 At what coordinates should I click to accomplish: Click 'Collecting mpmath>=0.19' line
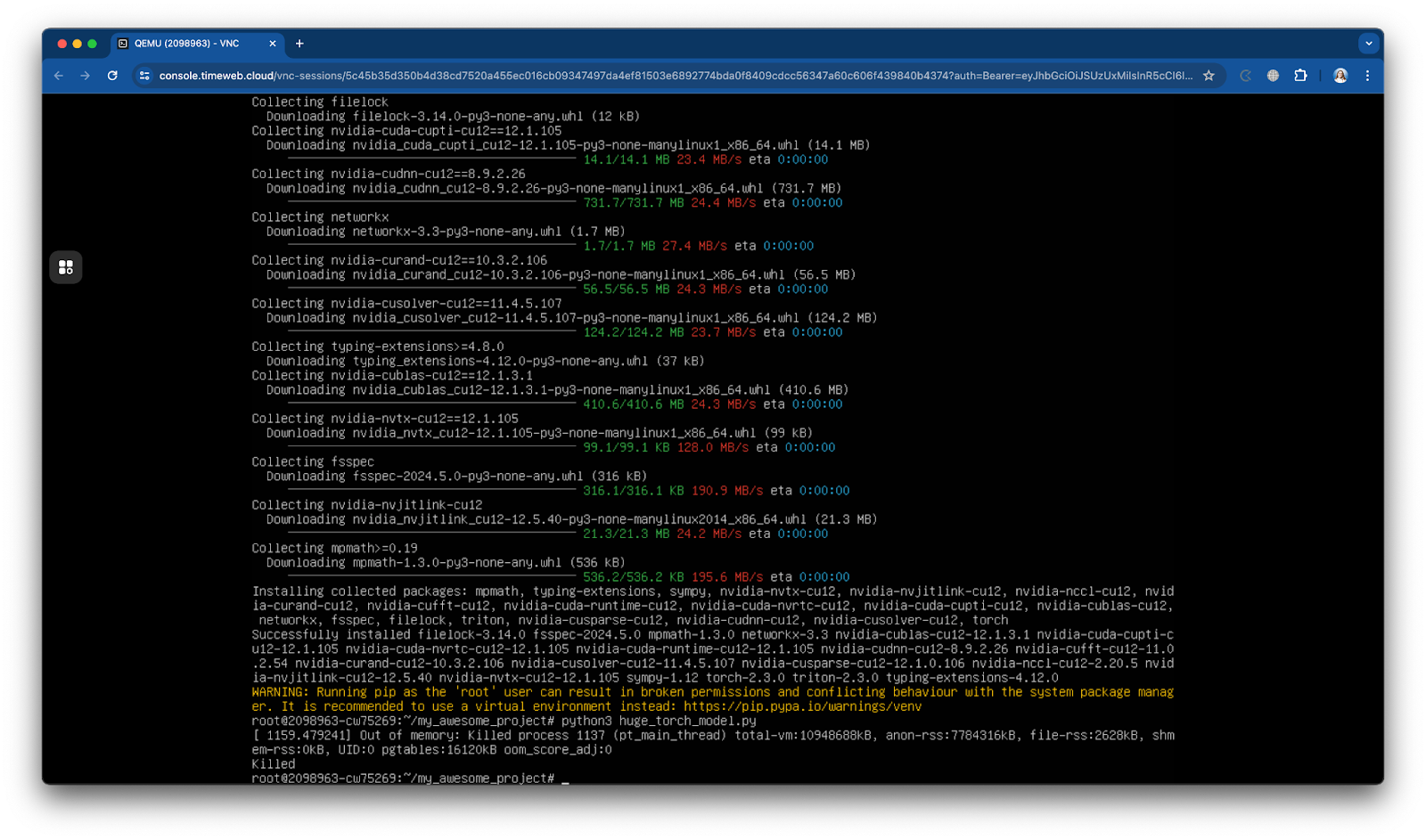click(x=334, y=548)
